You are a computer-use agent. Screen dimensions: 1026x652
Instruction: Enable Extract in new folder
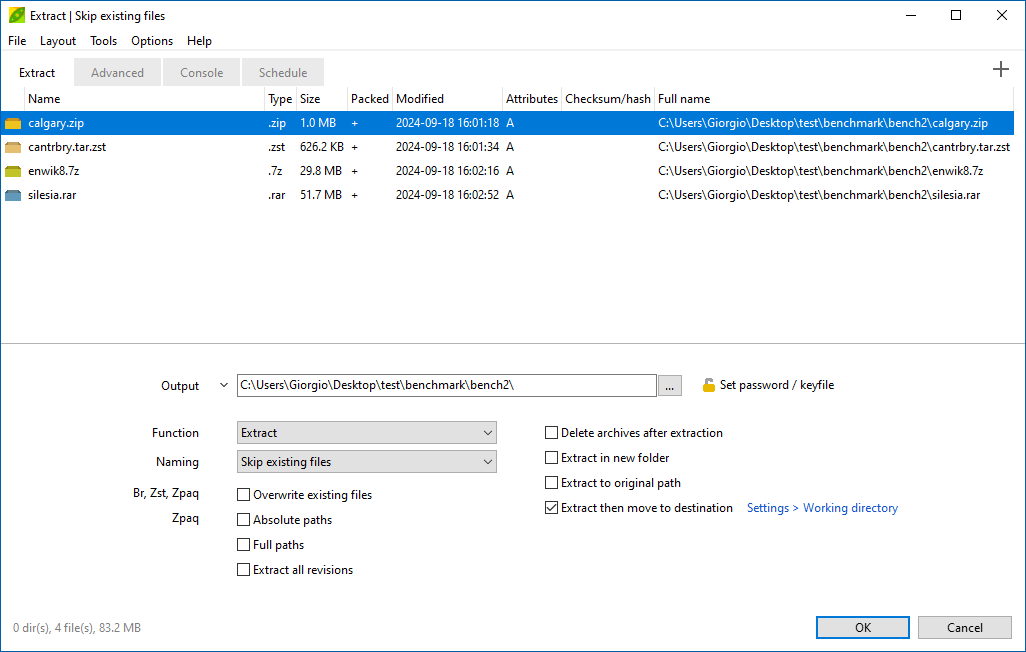pos(551,457)
